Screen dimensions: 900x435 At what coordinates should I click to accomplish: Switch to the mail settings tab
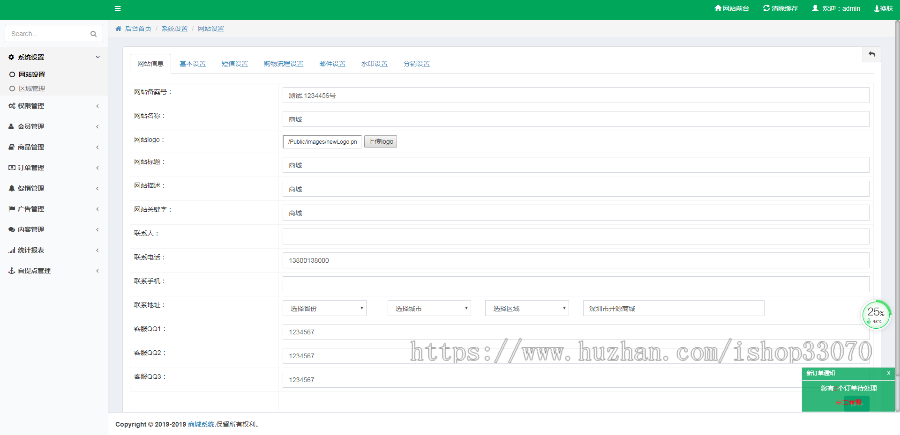point(333,64)
